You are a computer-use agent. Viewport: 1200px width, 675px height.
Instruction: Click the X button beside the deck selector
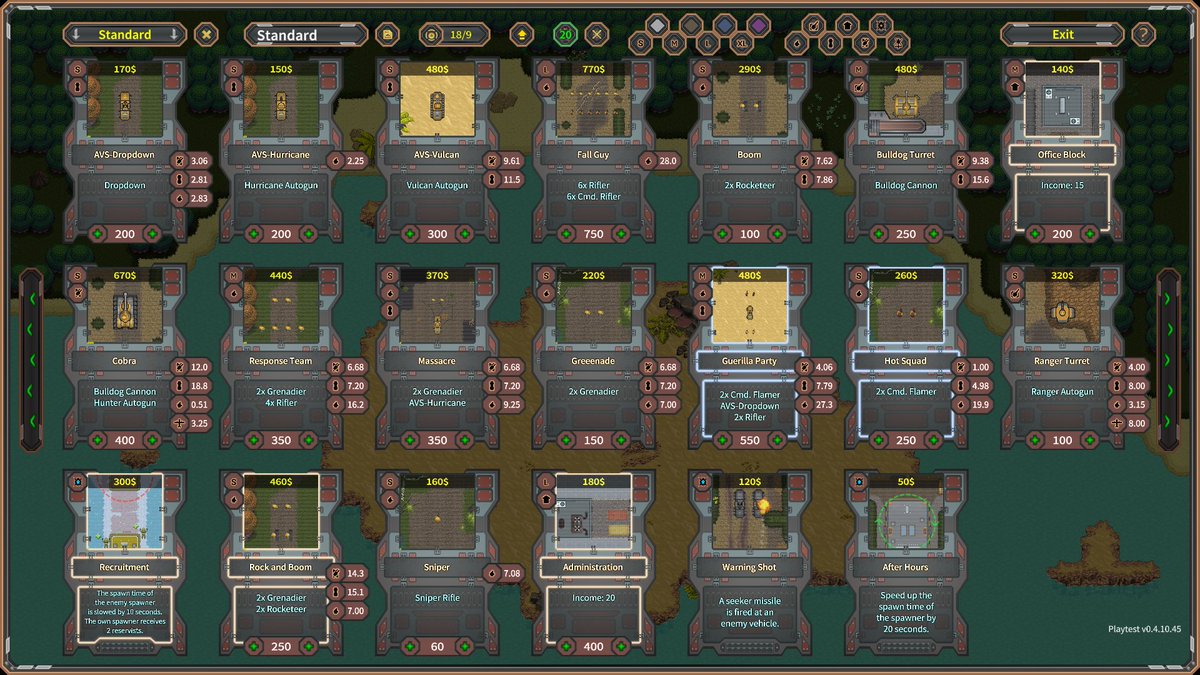pos(206,34)
